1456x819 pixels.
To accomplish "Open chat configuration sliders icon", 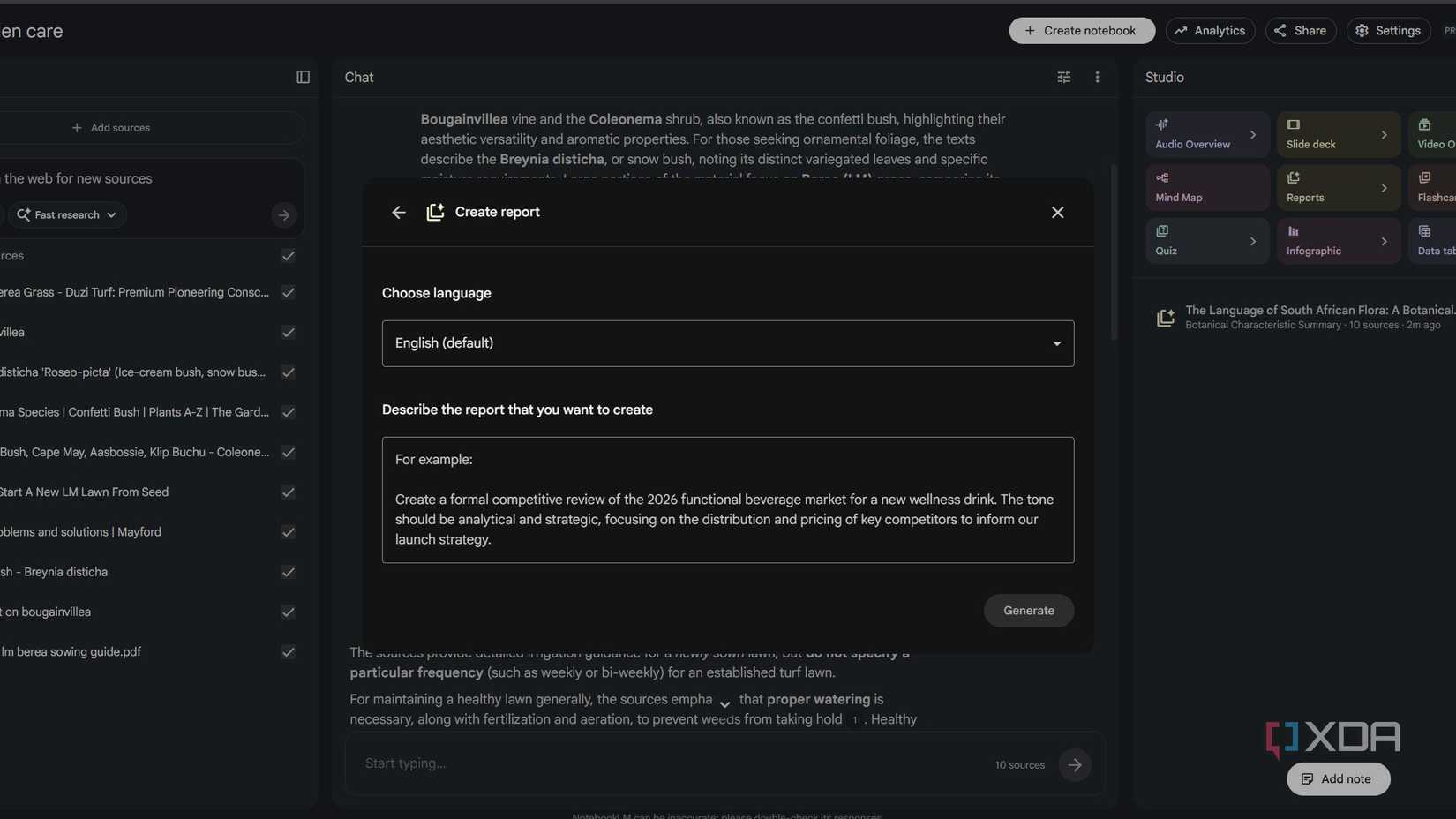I will coord(1064,78).
